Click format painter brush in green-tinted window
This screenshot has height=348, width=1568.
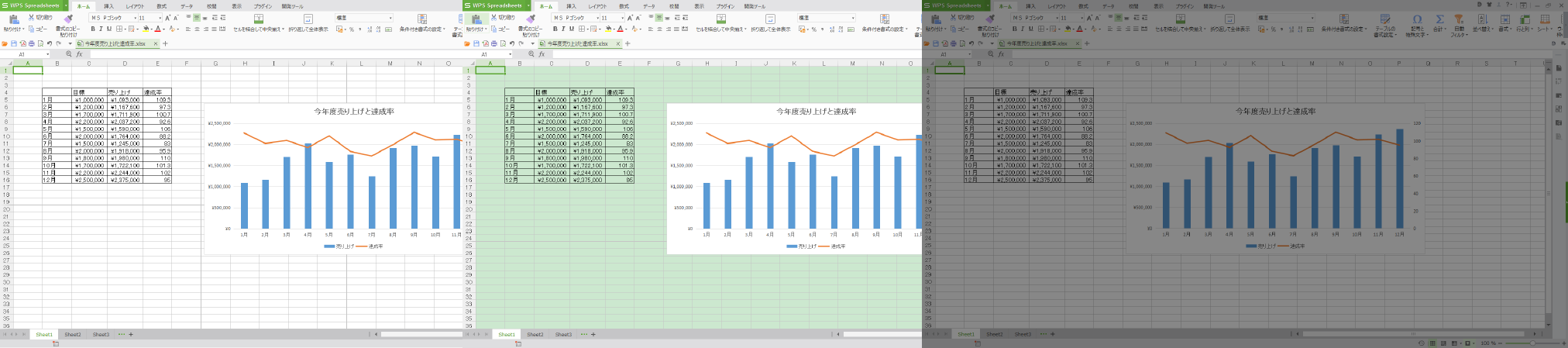point(531,19)
